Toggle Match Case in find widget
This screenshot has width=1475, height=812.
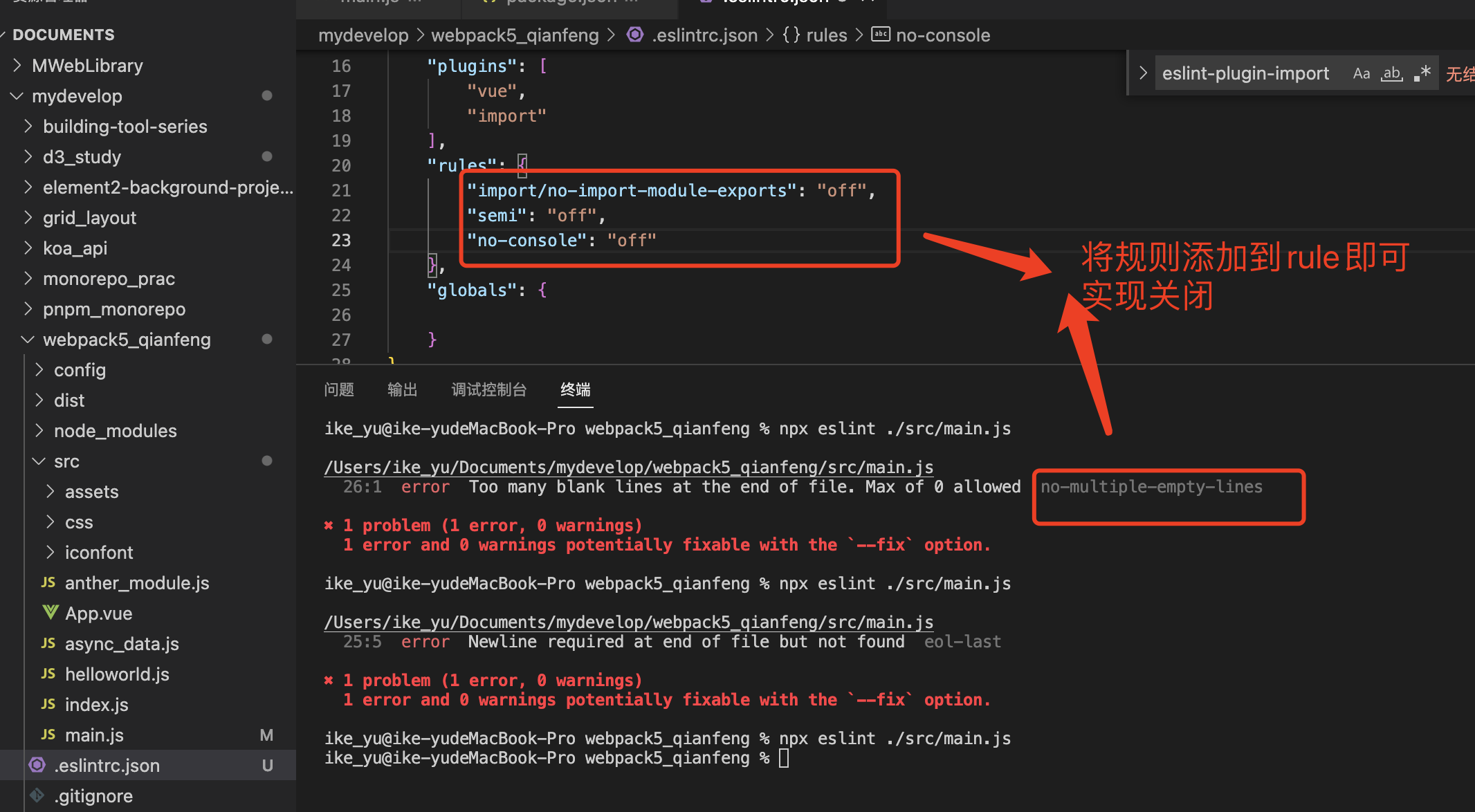pos(1361,73)
